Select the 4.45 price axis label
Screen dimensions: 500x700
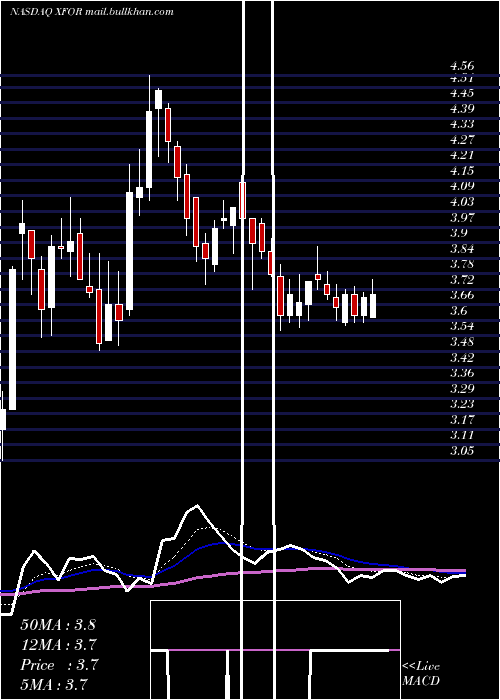click(x=462, y=93)
